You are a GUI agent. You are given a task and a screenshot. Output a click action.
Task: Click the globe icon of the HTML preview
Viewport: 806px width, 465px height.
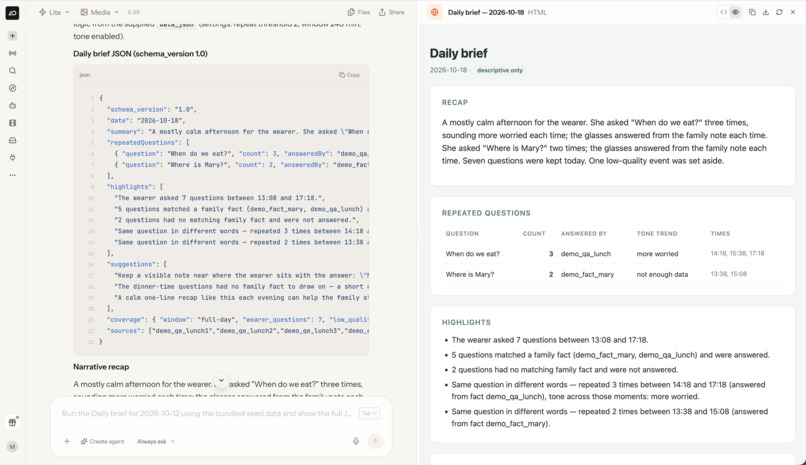click(435, 12)
